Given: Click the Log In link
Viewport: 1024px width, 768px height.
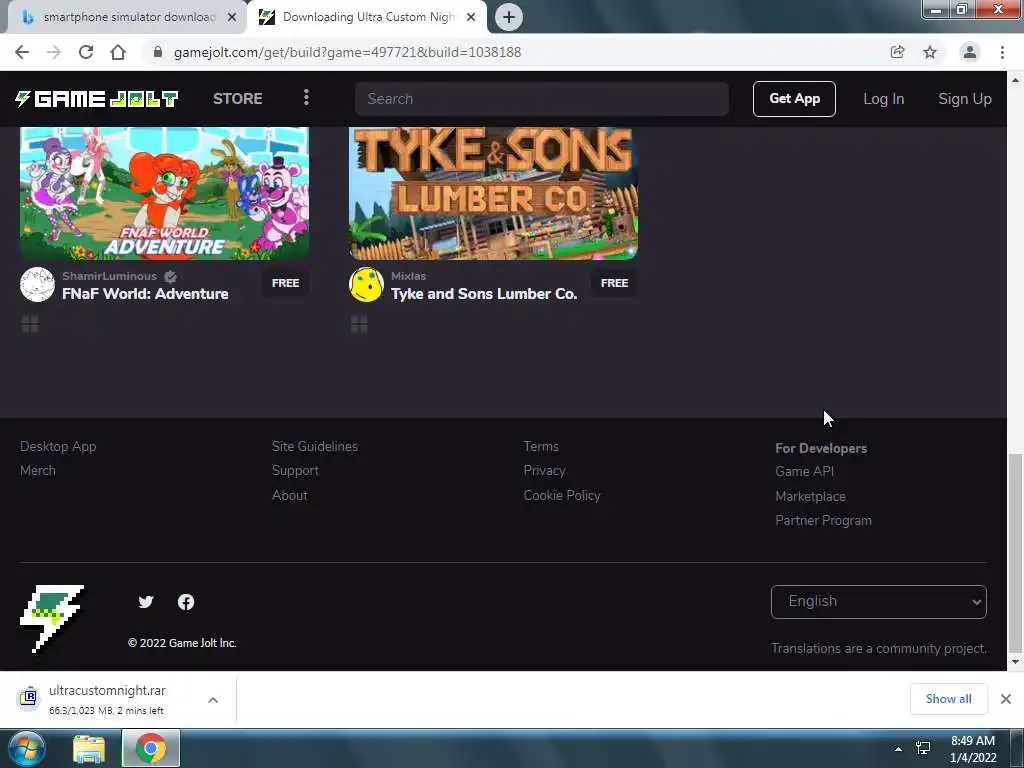Looking at the screenshot, I should (x=884, y=99).
